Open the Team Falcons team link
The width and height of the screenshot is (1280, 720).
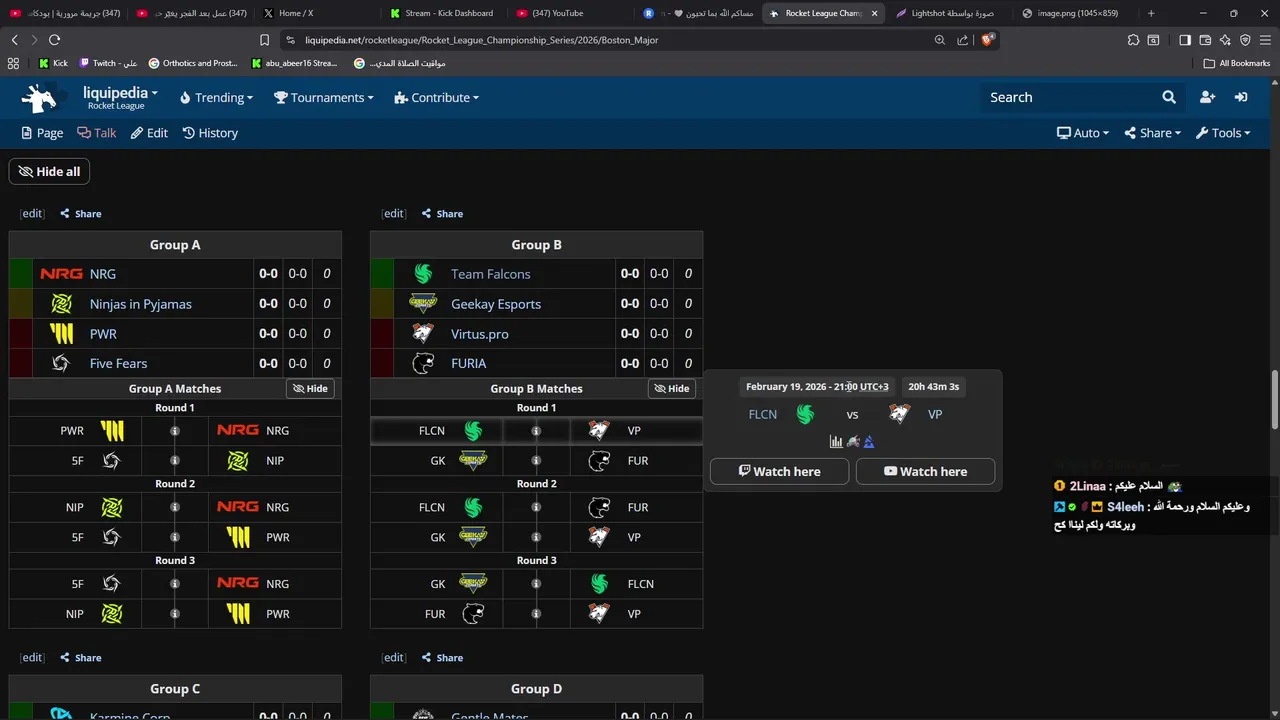(490, 274)
